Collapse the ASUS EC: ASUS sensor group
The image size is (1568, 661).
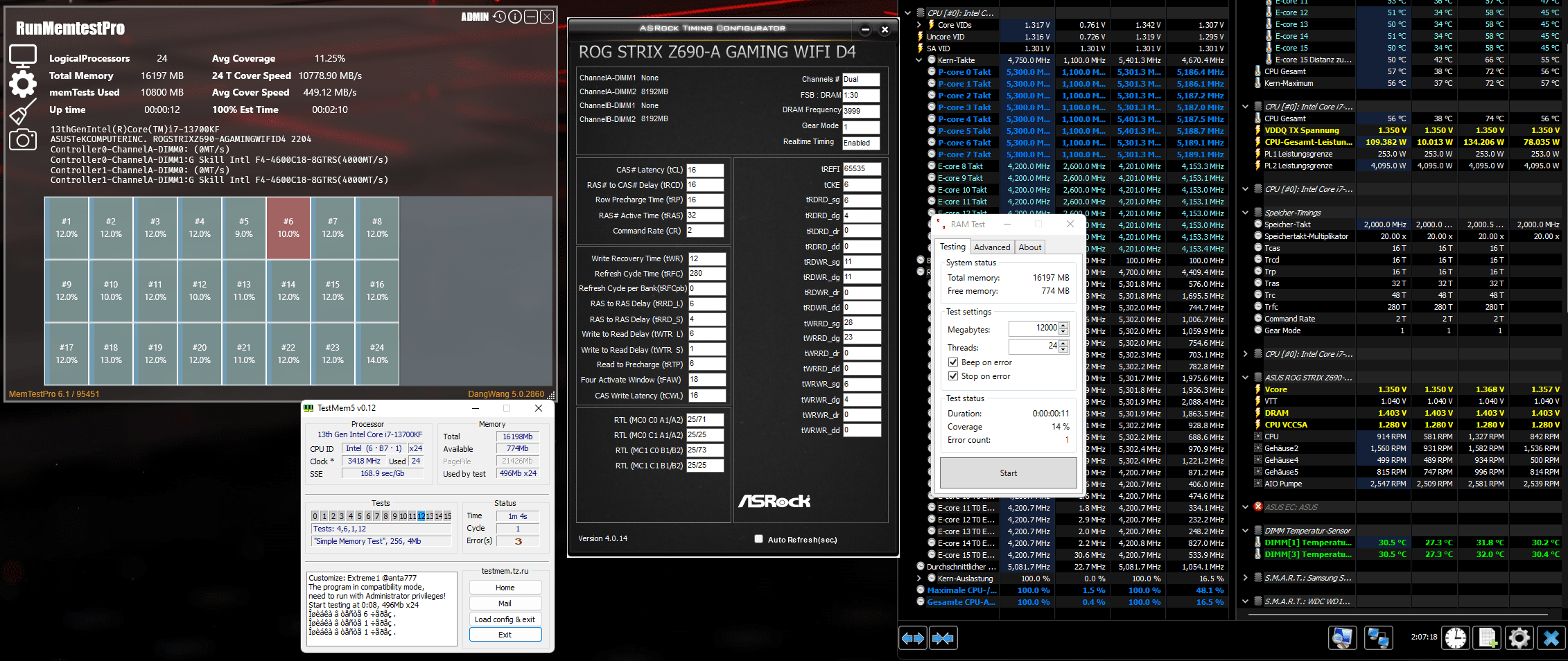point(1246,507)
